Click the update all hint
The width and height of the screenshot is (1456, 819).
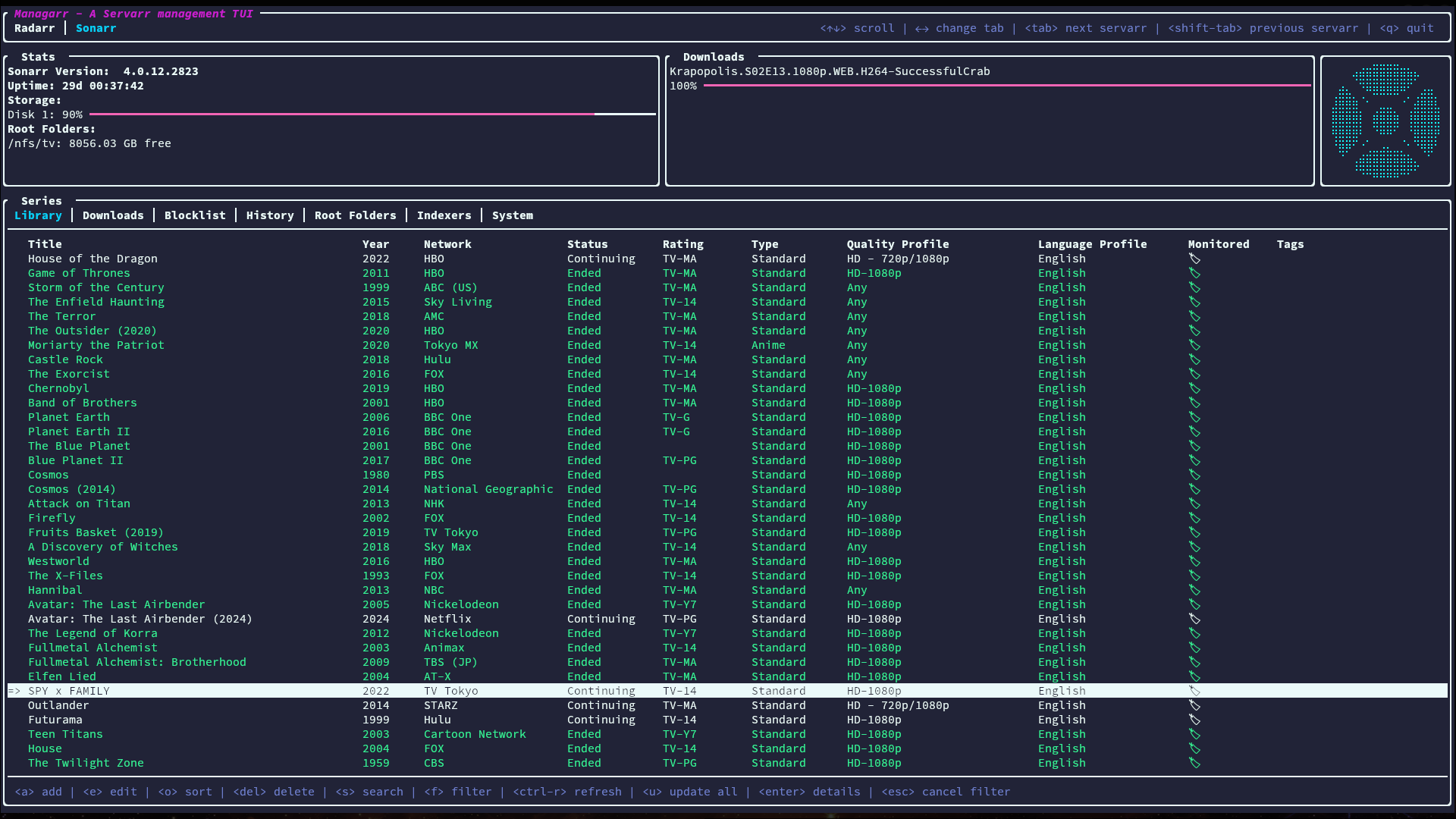click(x=692, y=791)
